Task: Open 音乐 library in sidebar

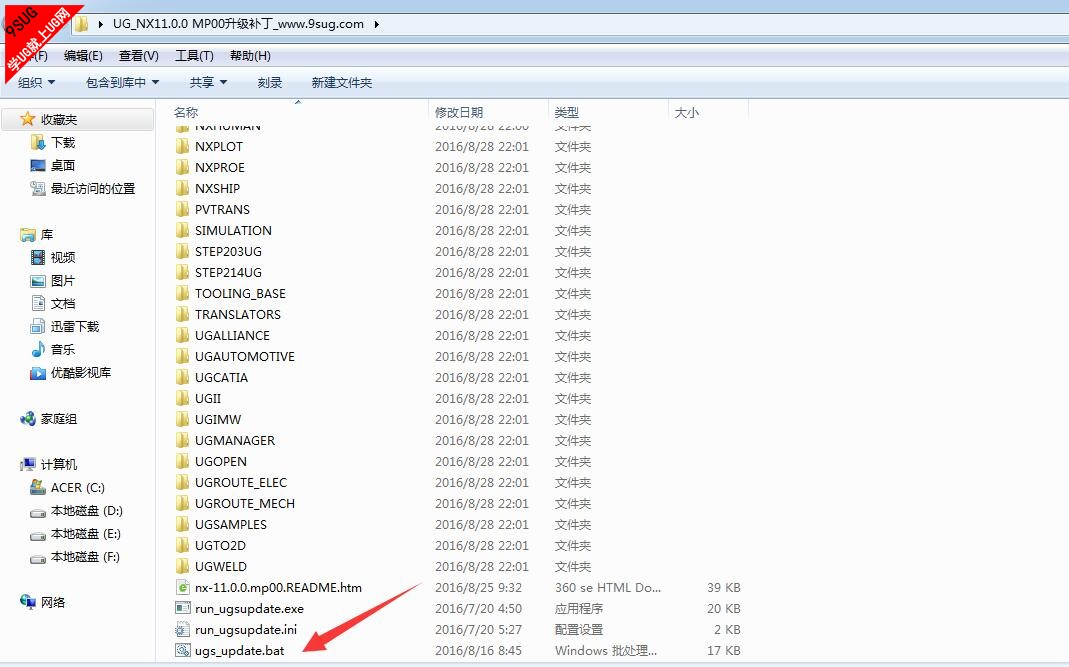Action: coord(53,350)
